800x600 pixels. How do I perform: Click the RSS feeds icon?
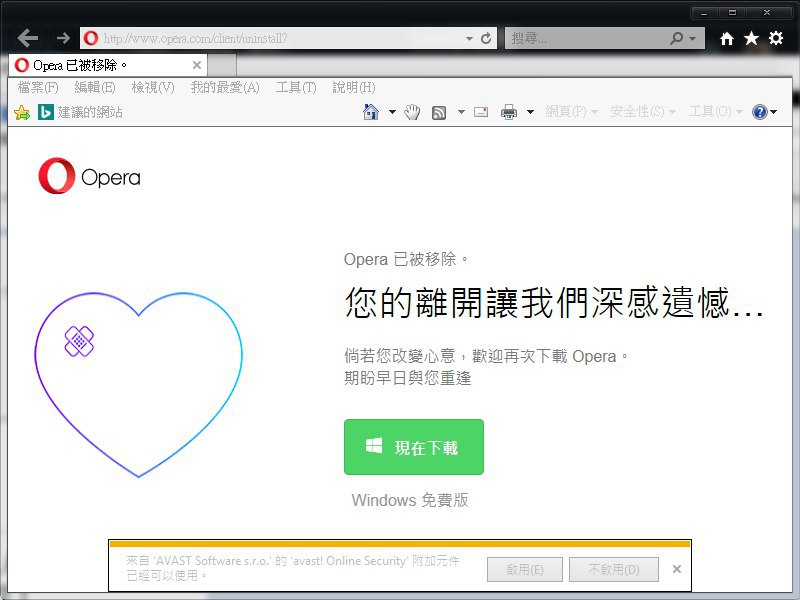click(x=439, y=112)
